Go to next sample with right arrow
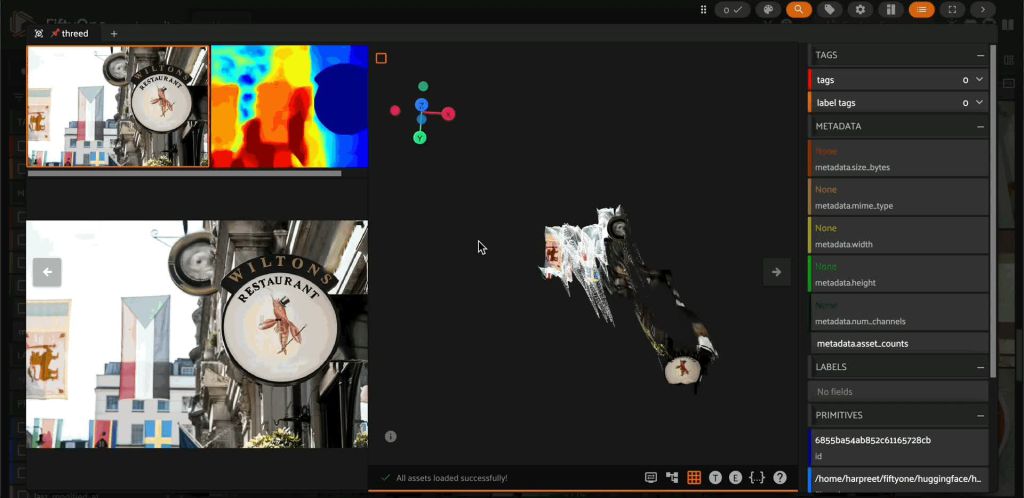This screenshot has width=1024, height=498. [776, 272]
